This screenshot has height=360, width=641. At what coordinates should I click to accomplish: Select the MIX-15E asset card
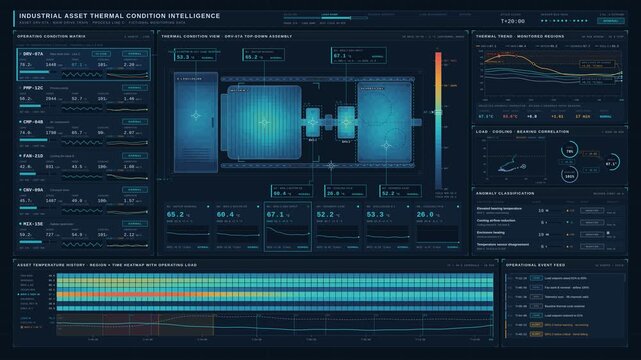pyautogui.click(x=83, y=235)
